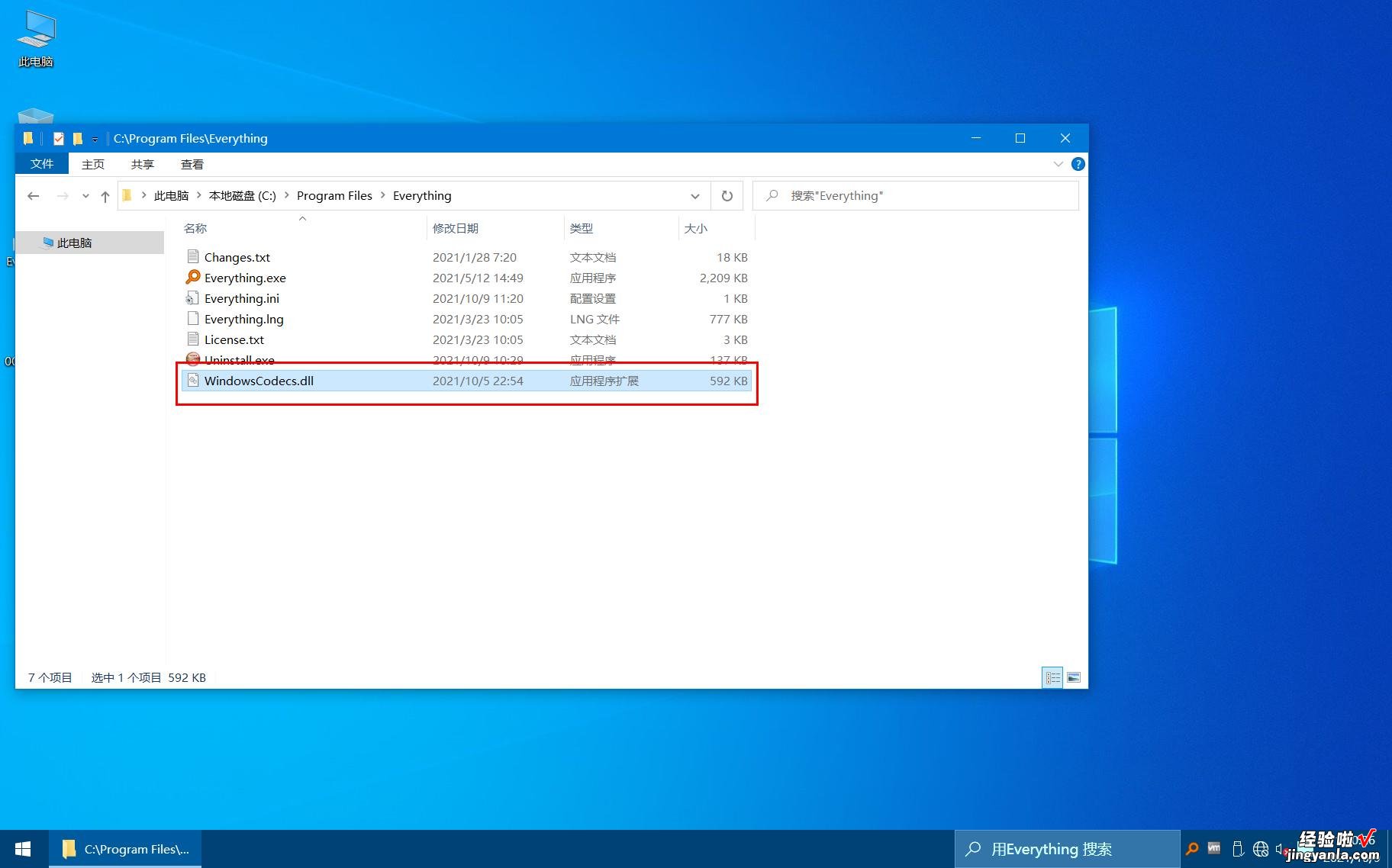Switch to the 主页 ribbon tab
The image size is (1392, 868).
click(93, 164)
